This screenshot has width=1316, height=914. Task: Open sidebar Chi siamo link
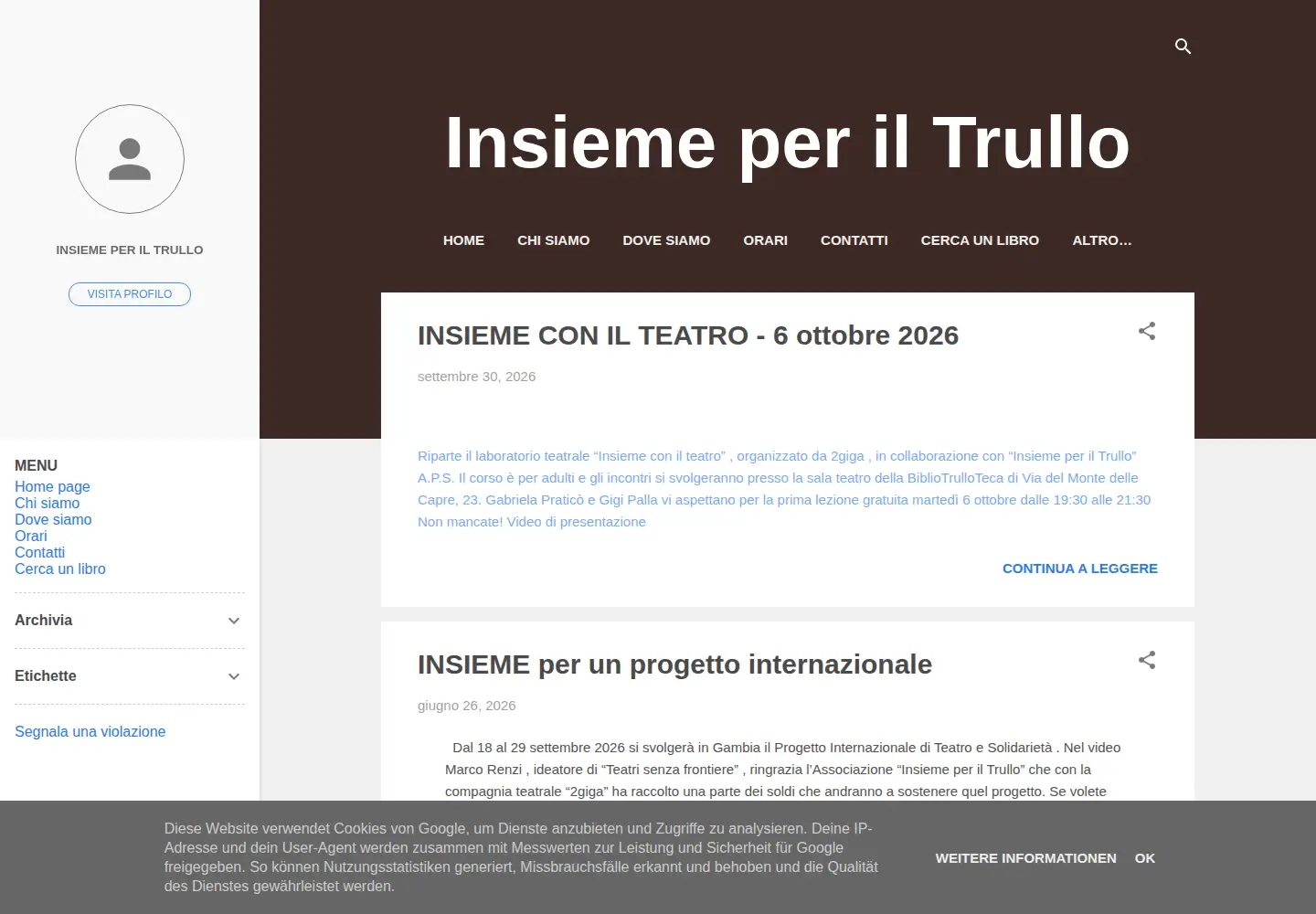pos(47,504)
